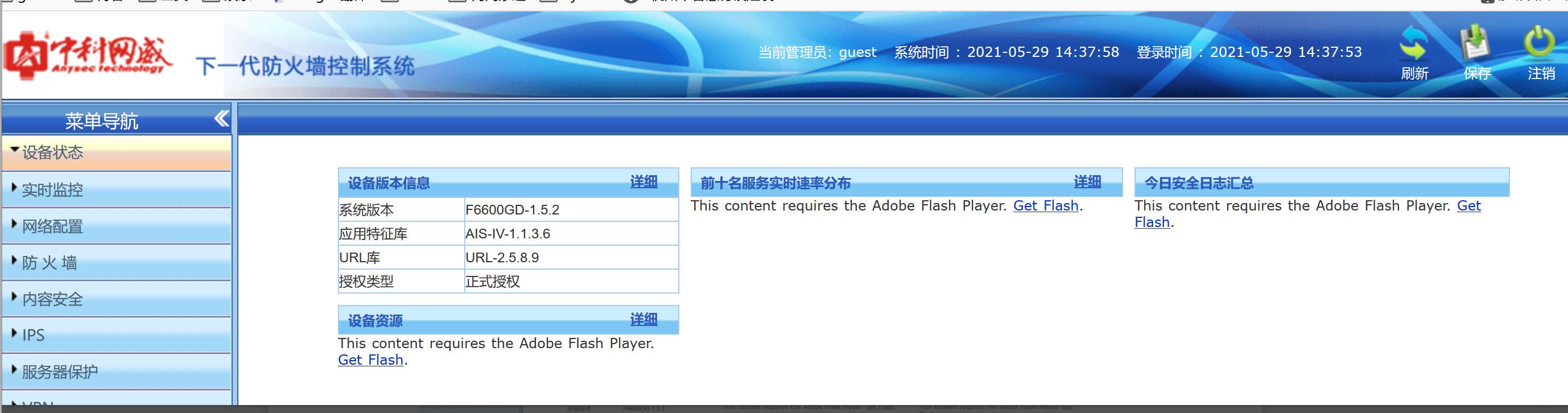Click the logout (注销) power icon
1568x413 pixels.
(1539, 43)
